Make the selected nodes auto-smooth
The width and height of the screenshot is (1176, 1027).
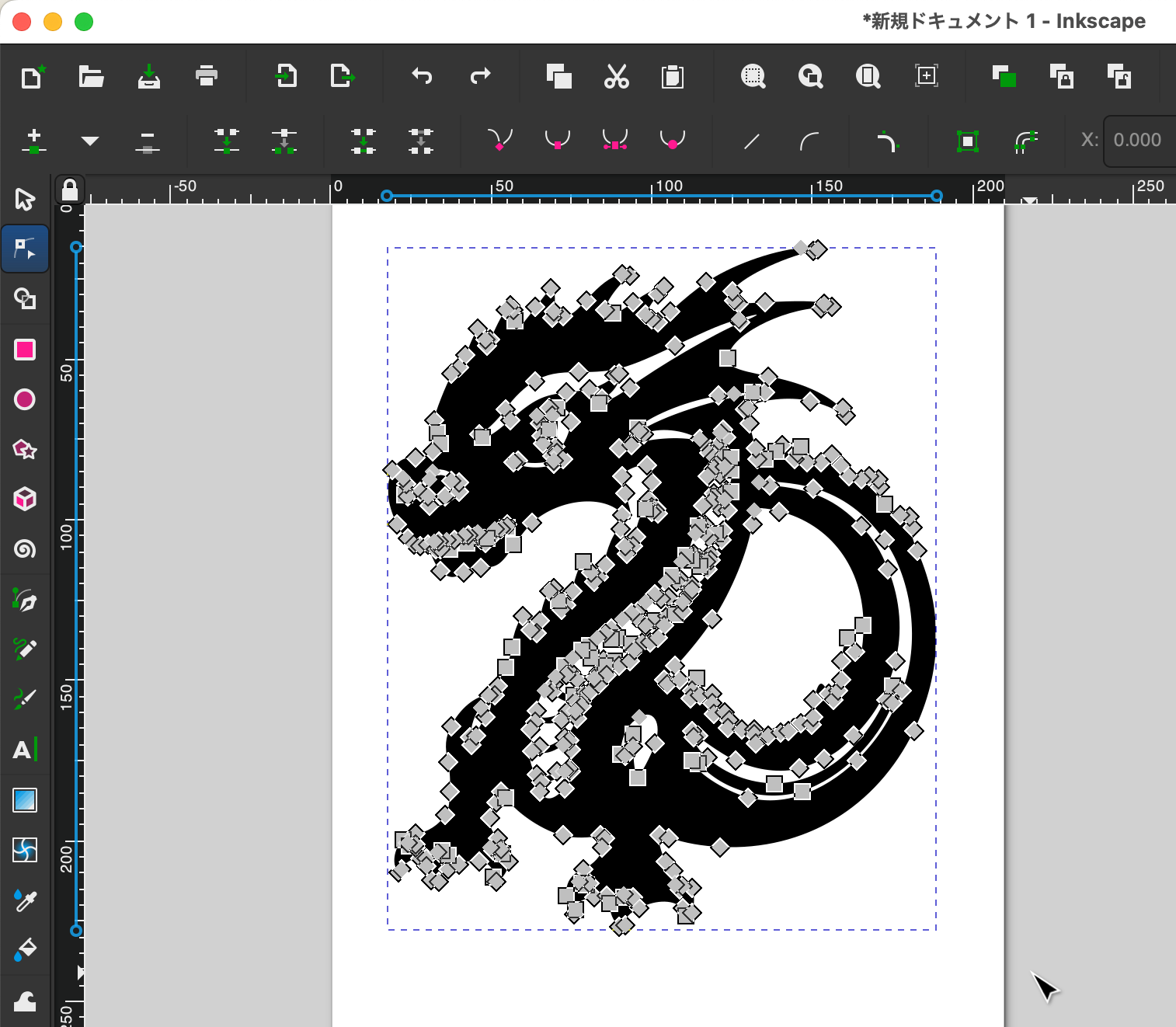point(673,141)
